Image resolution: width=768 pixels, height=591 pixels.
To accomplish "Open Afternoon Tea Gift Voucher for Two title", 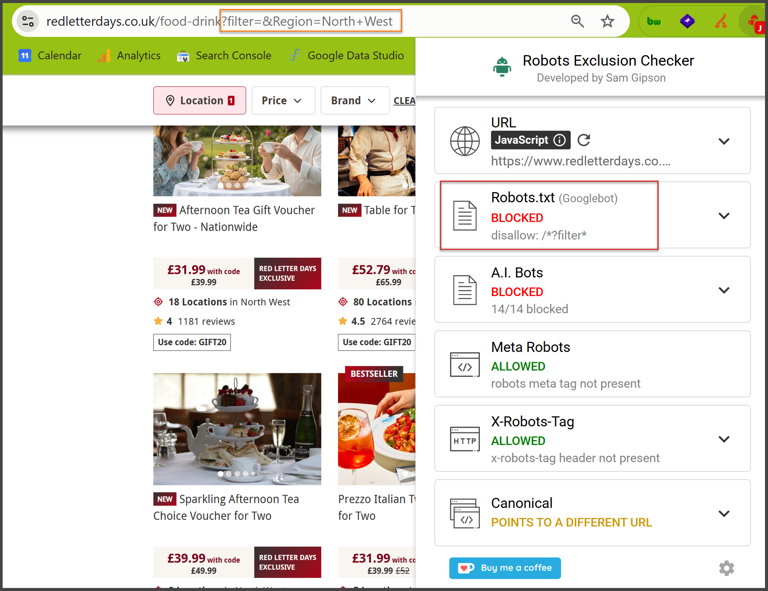I will coord(234,218).
